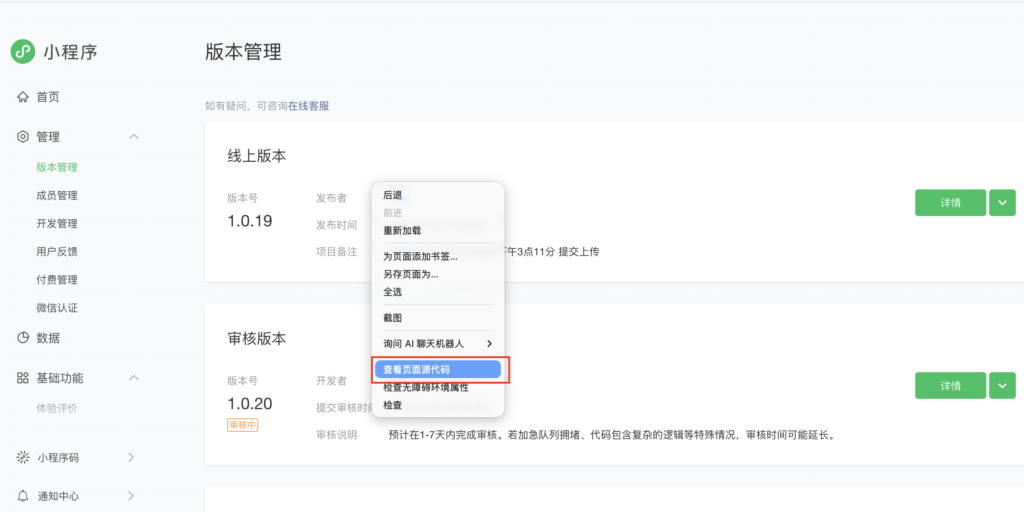This screenshot has width=1024, height=512.
Task: Go to 成员管理 in sidebar
Action: pyautogui.click(x=57, y=196)
